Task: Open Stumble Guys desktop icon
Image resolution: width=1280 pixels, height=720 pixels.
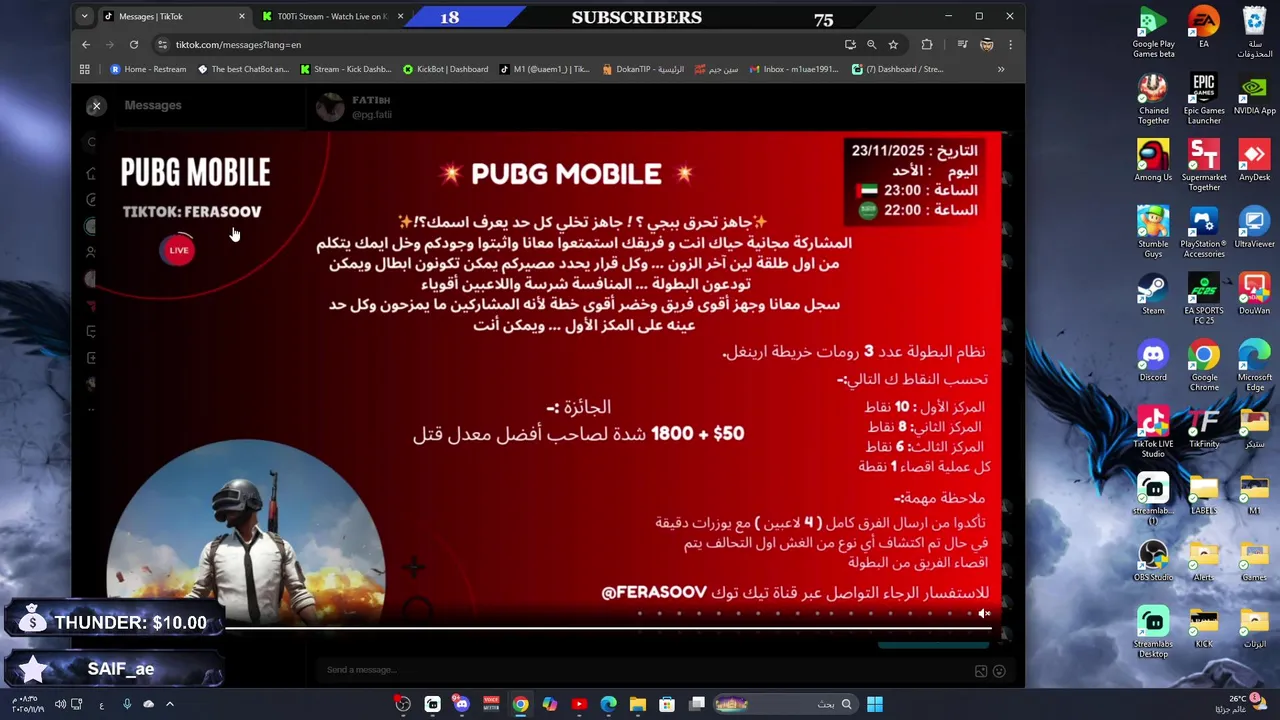Action: [1153, 233]
